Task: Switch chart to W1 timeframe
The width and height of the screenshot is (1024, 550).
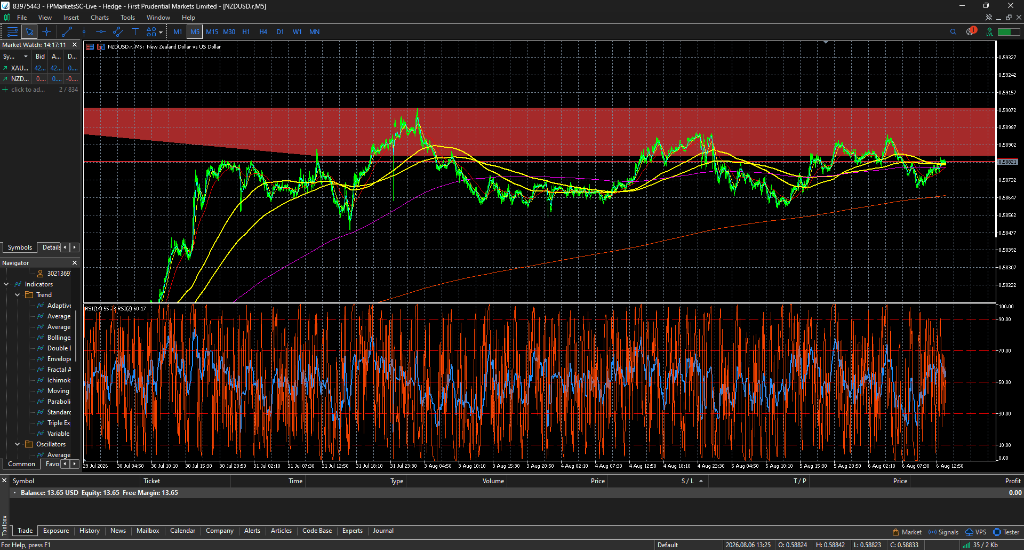Action: [x=297, y=31]
